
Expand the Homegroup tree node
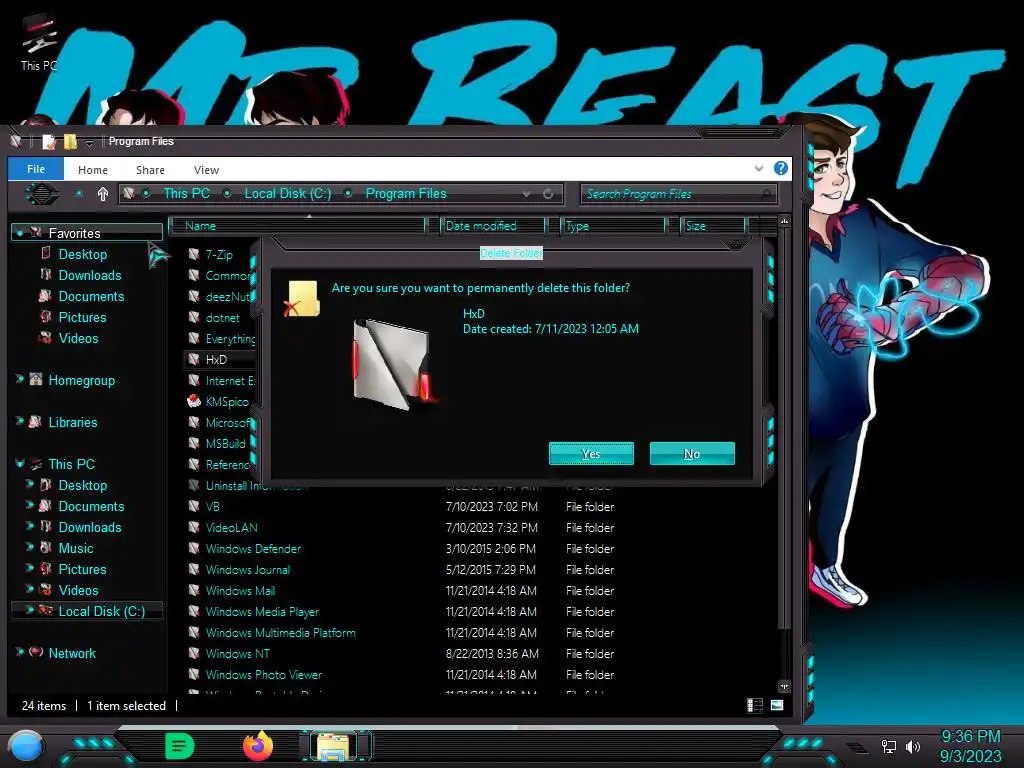coord(20,379)
